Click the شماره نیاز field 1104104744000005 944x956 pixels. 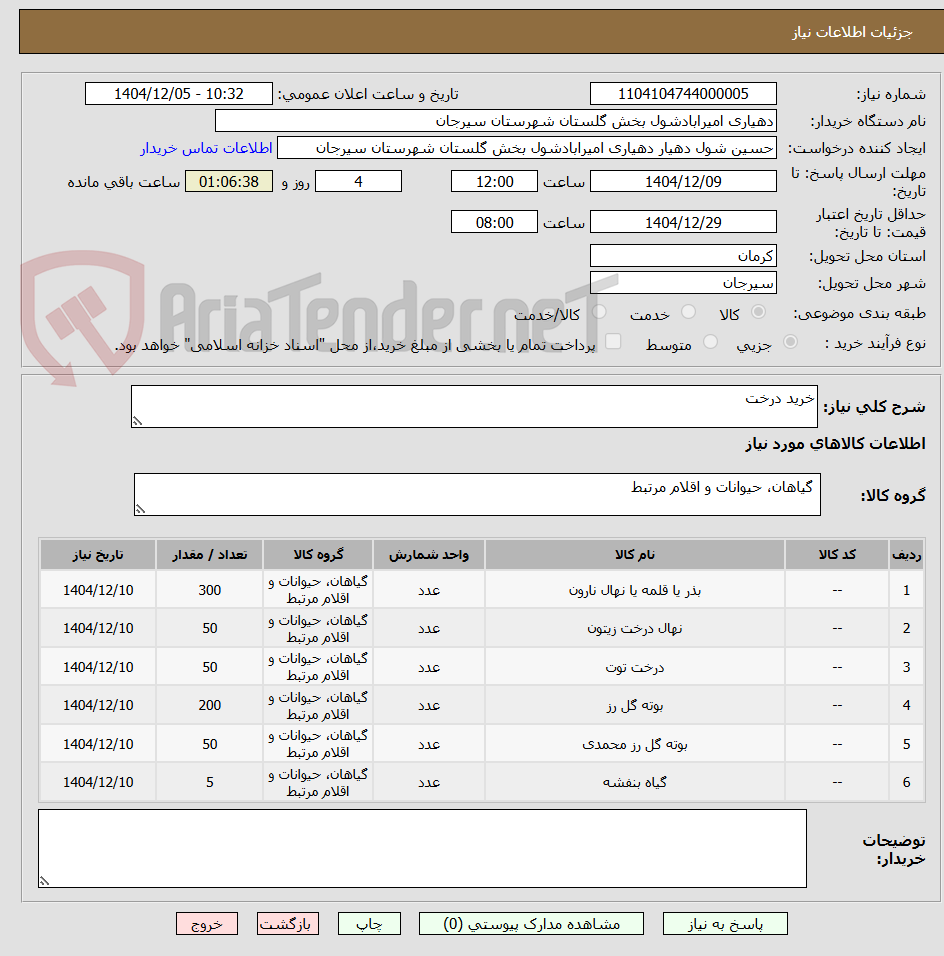(x=683, y=94)
